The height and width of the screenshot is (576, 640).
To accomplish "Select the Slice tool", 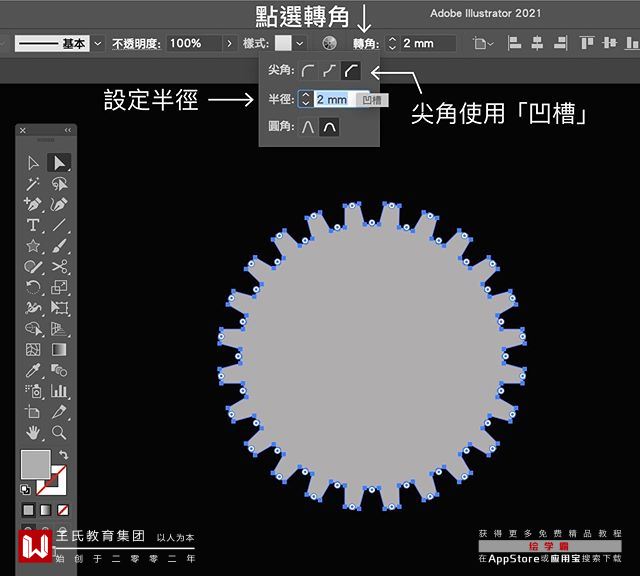I will 59,412.
